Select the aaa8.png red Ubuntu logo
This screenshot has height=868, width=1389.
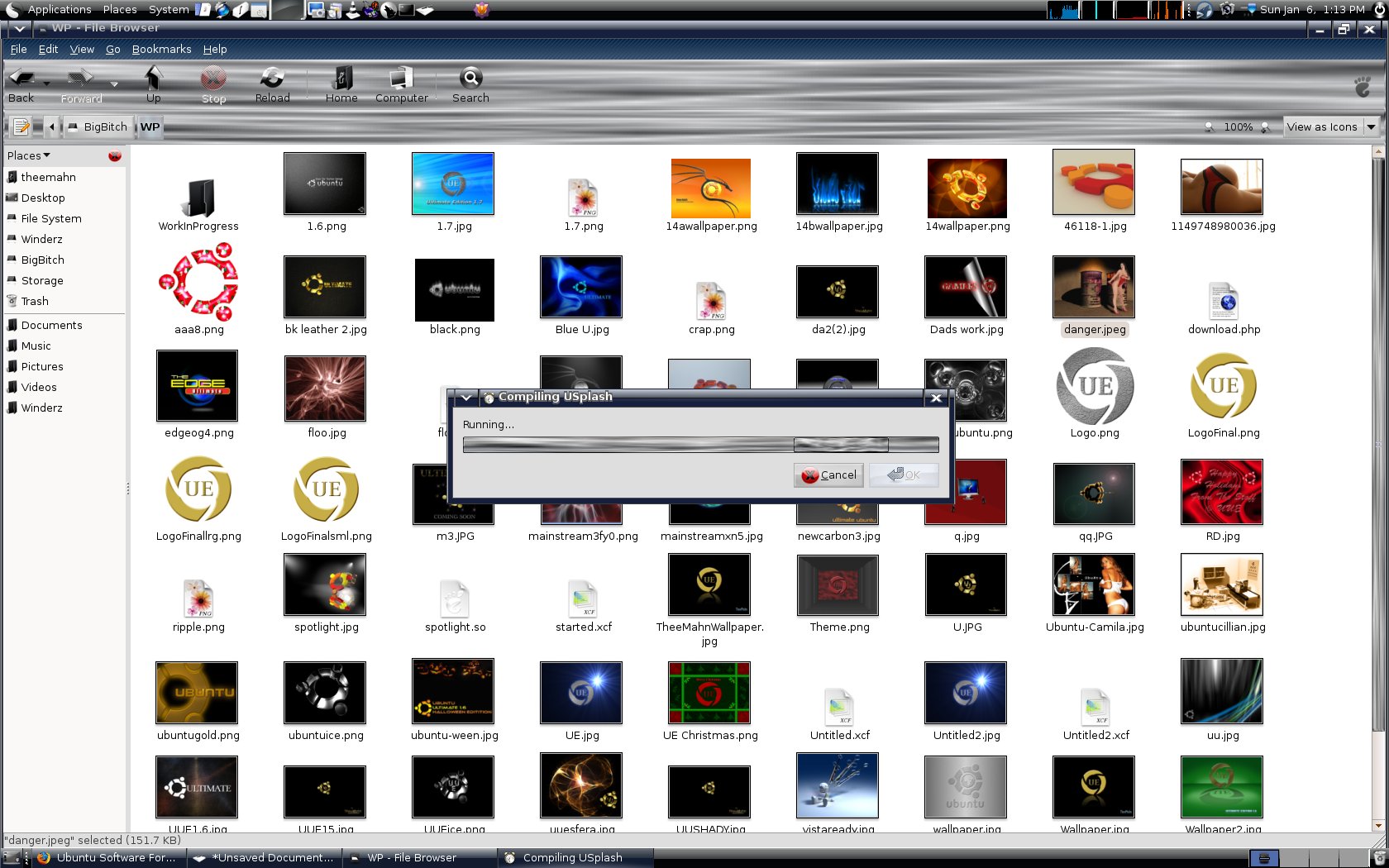coord(198,282)
